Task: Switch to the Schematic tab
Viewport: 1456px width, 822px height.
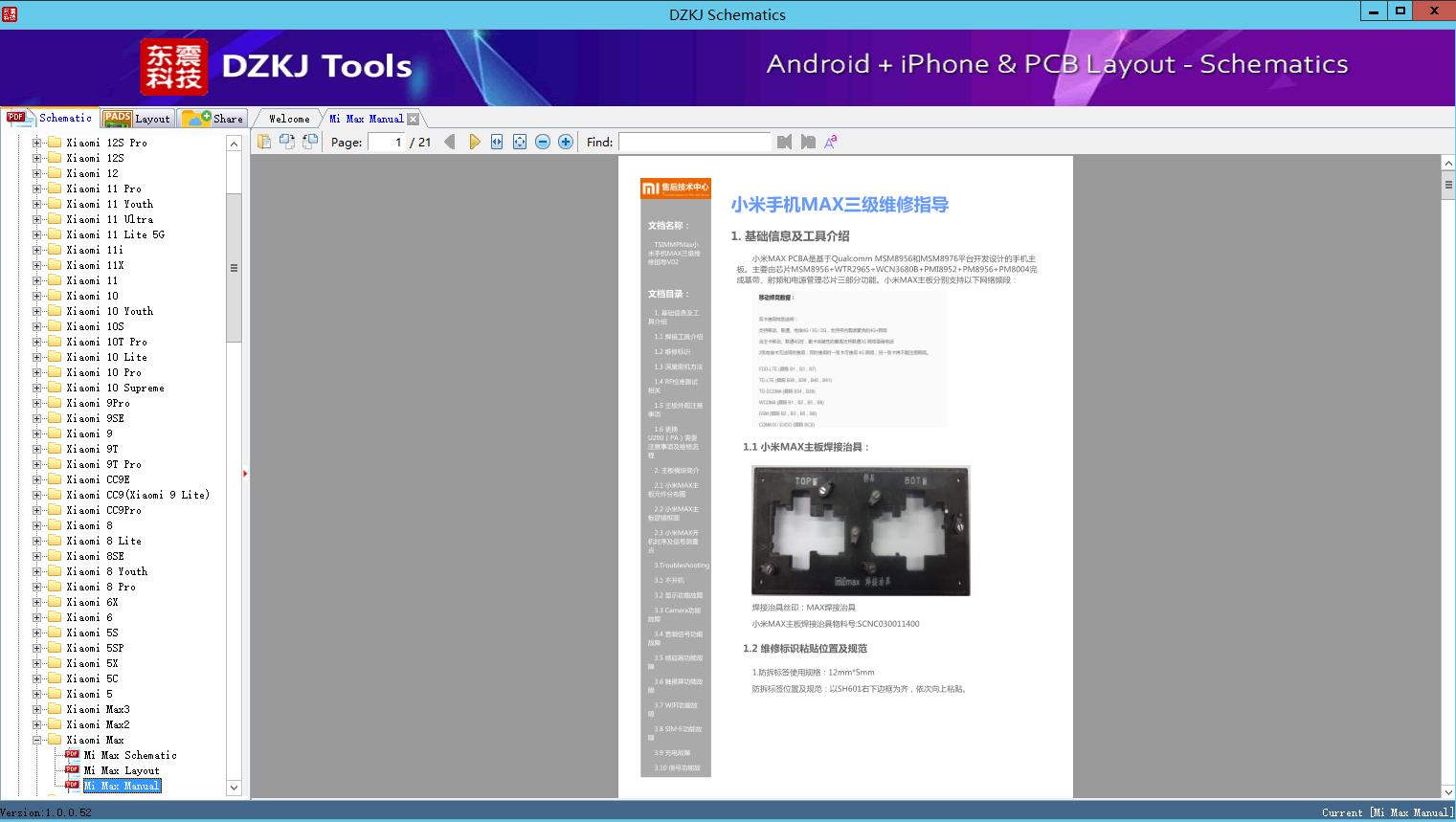Action: 50,118
